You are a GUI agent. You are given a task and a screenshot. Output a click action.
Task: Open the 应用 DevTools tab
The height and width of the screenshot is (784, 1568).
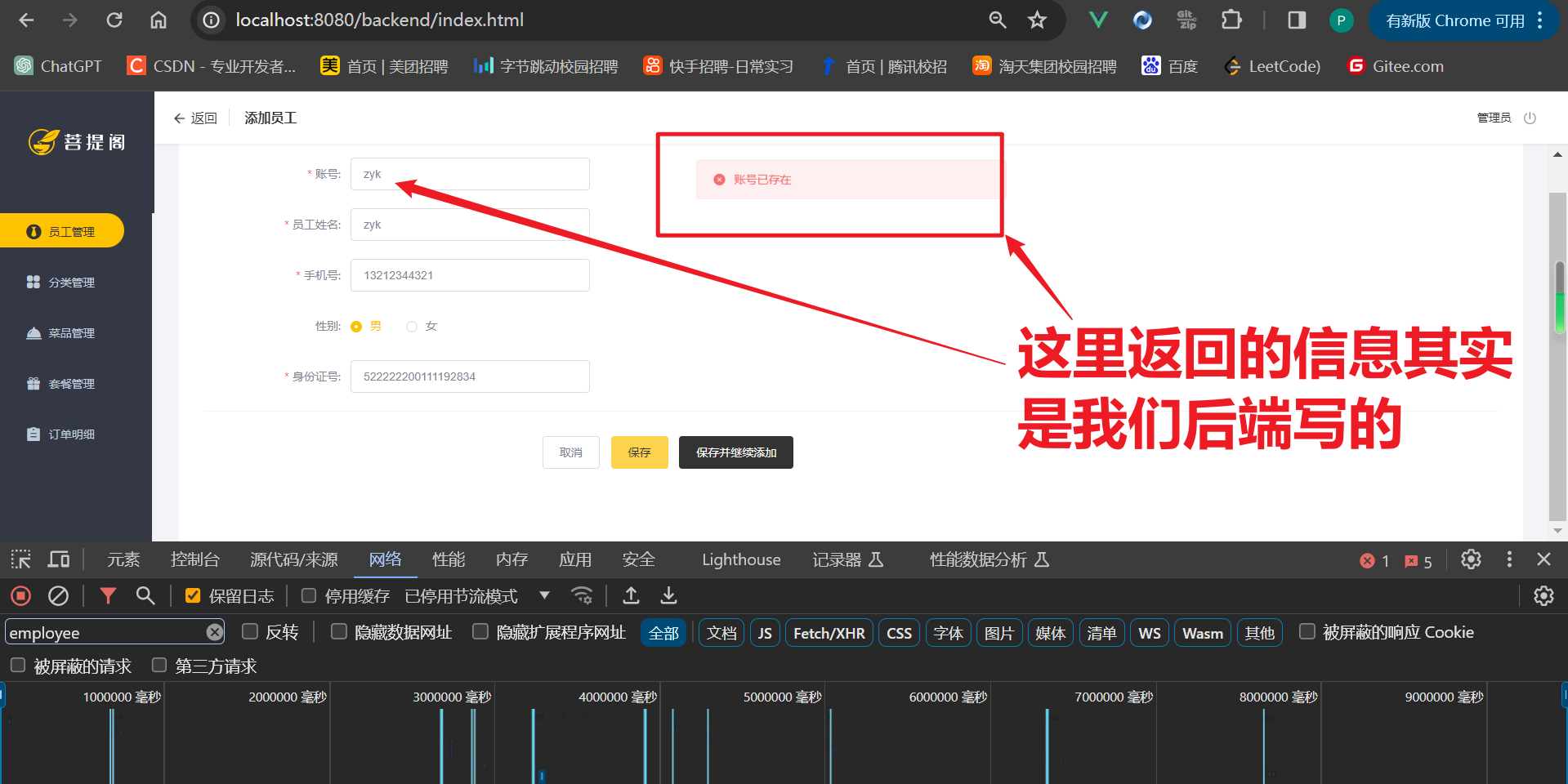pos(575,559)
